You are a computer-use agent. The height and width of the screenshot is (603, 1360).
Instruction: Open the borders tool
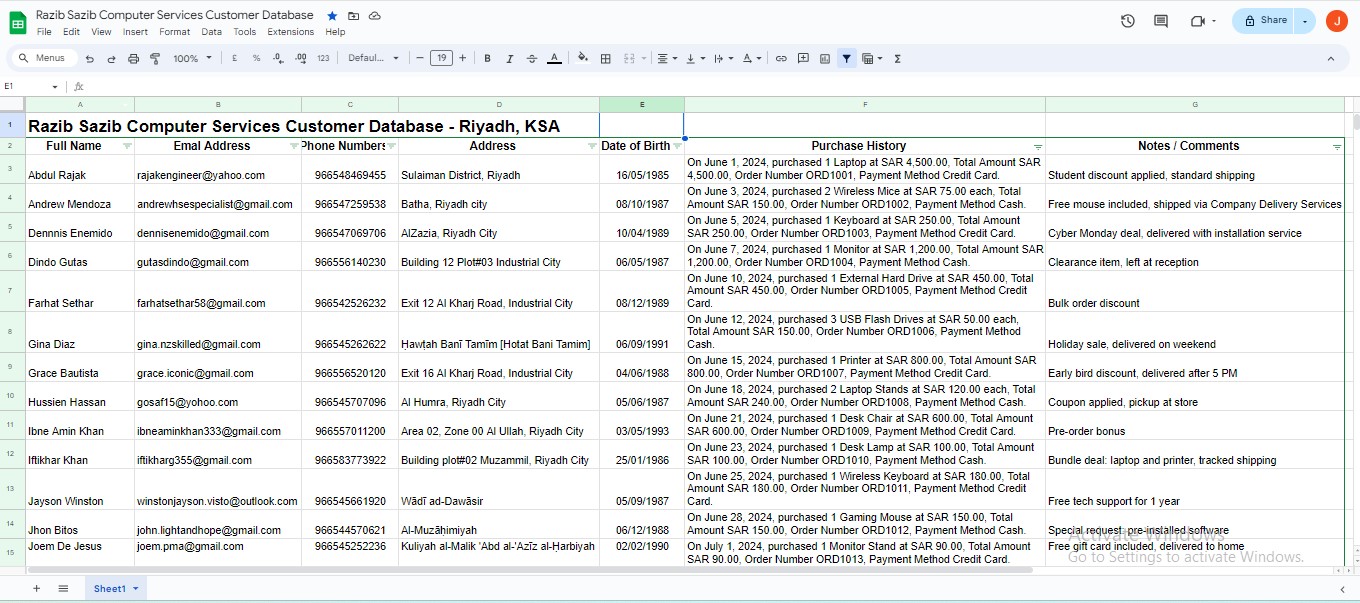coord(605,59)
